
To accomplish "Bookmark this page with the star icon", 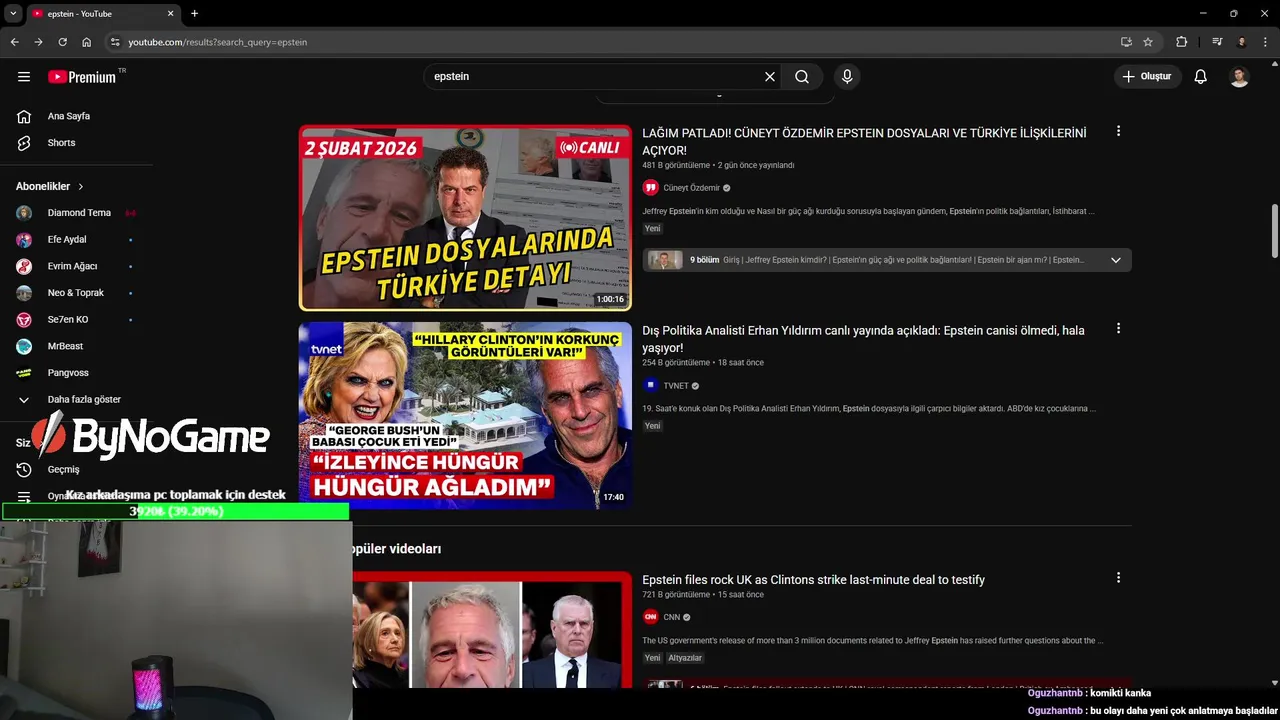I will click(1148, 42).
